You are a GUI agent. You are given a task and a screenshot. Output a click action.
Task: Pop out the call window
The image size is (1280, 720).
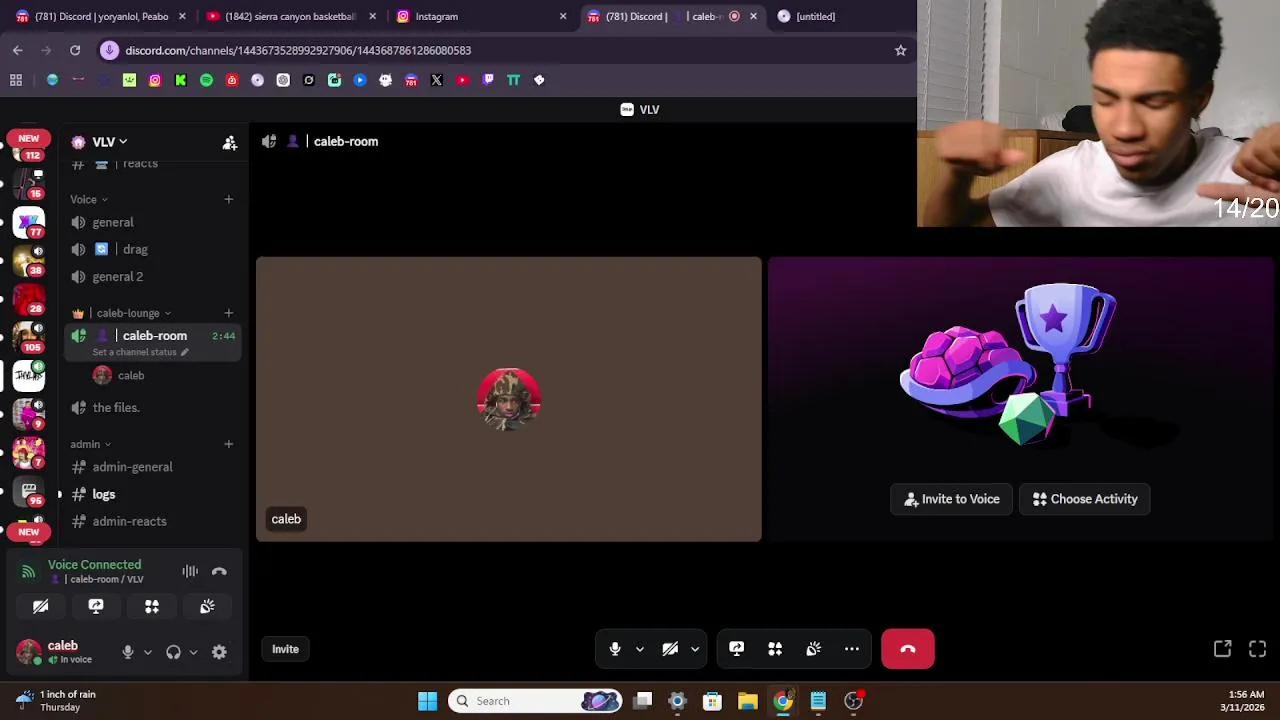point(1222,649)
